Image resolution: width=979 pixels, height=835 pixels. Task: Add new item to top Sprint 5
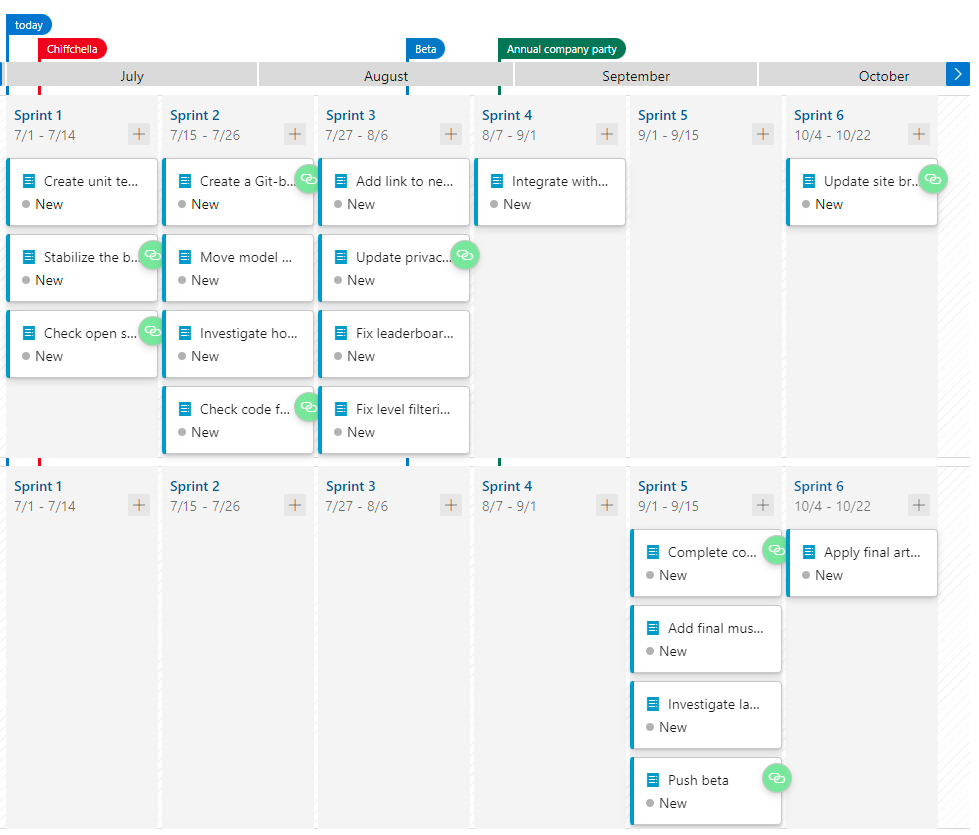pos(763,134)
